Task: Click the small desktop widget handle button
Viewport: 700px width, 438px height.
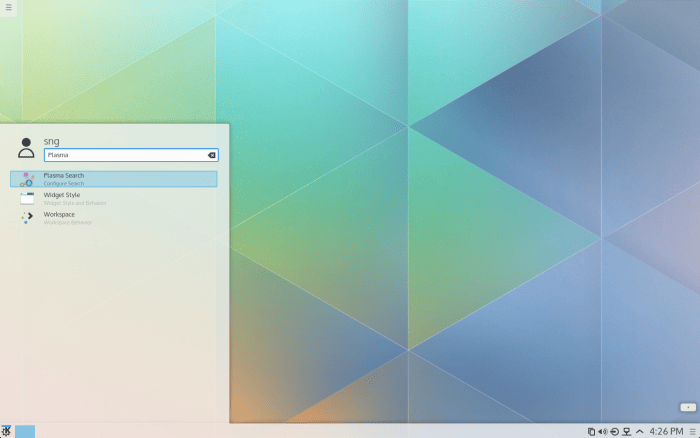Action: [687, 407]
